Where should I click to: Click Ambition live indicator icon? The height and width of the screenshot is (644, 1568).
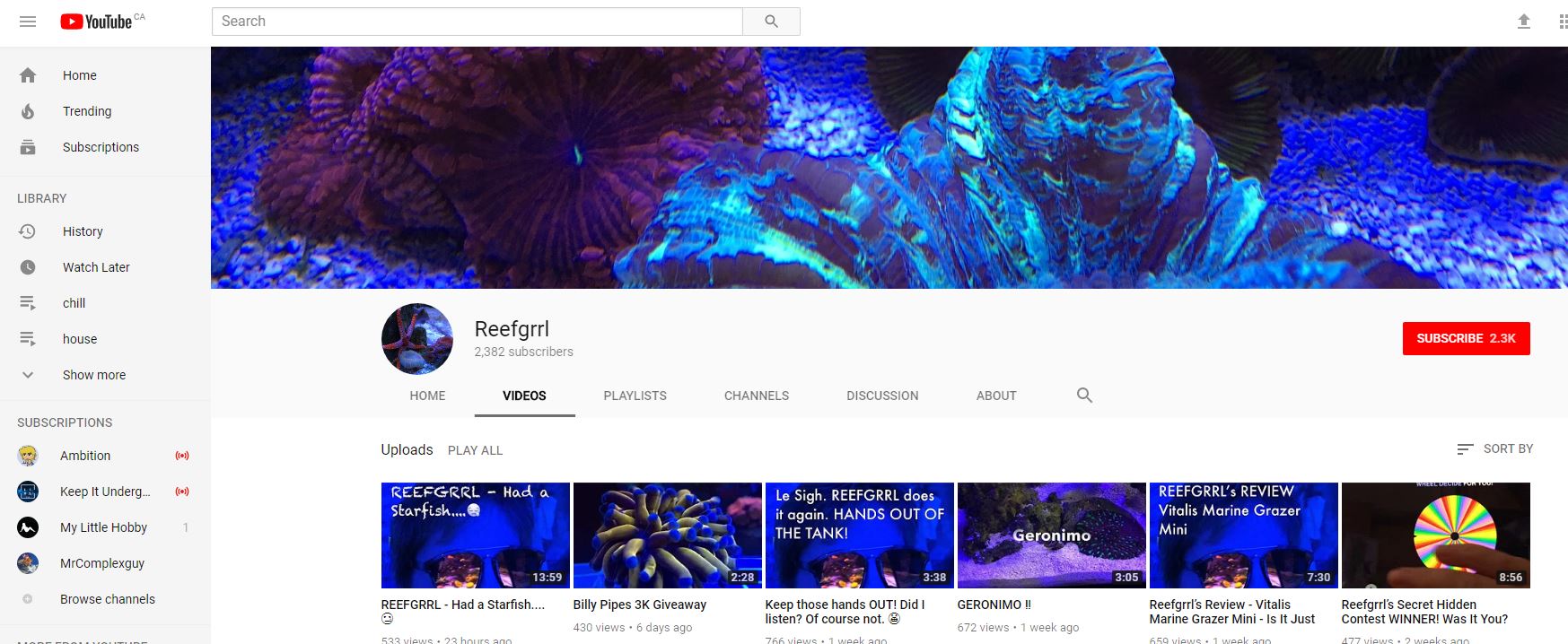[x=182, y=456]
